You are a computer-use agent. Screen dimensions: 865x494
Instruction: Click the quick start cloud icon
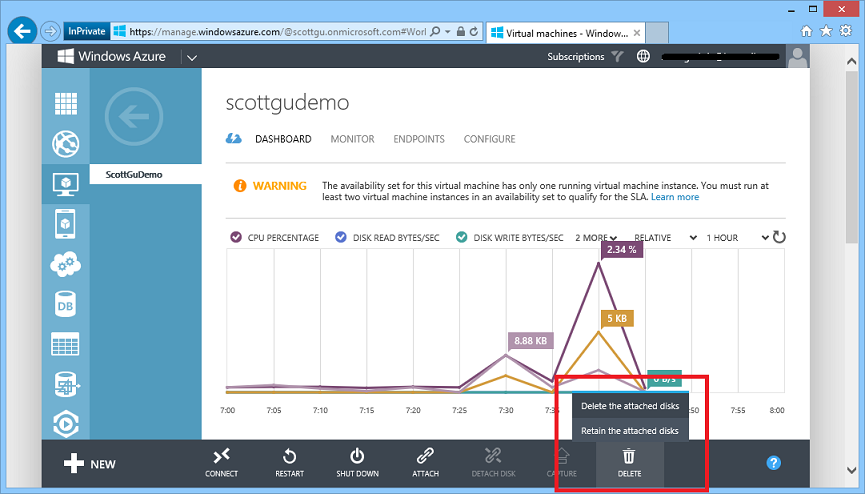233,139
